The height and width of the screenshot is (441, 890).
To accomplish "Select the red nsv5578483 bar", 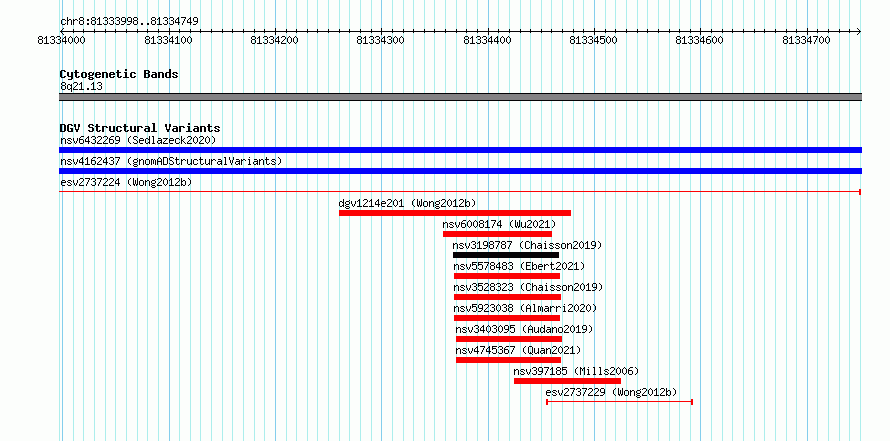I will pyautogui.click(x=507, y=276).
